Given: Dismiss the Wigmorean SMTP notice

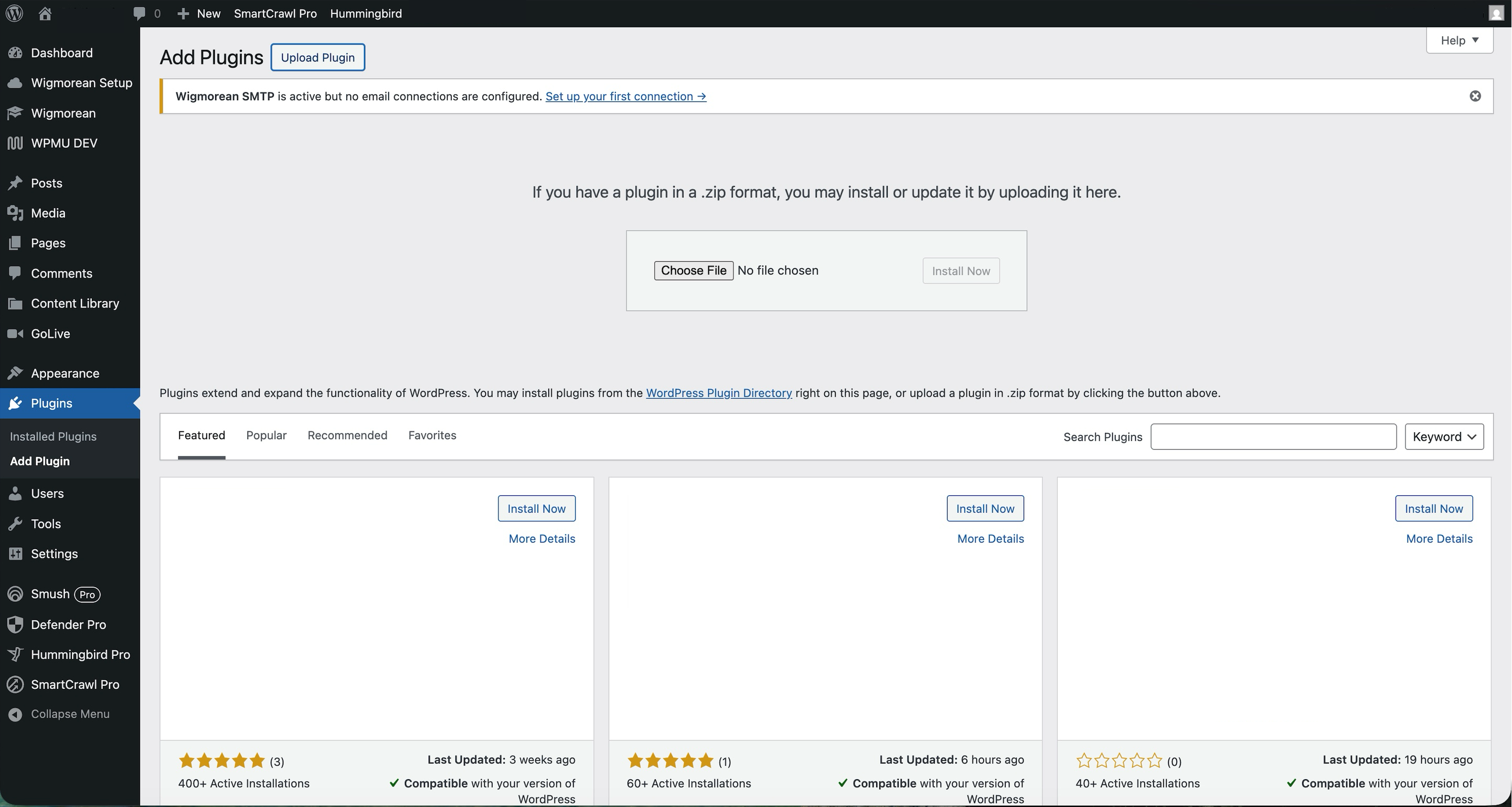Looking at the screenshot, I should (x=1475, y=96).
